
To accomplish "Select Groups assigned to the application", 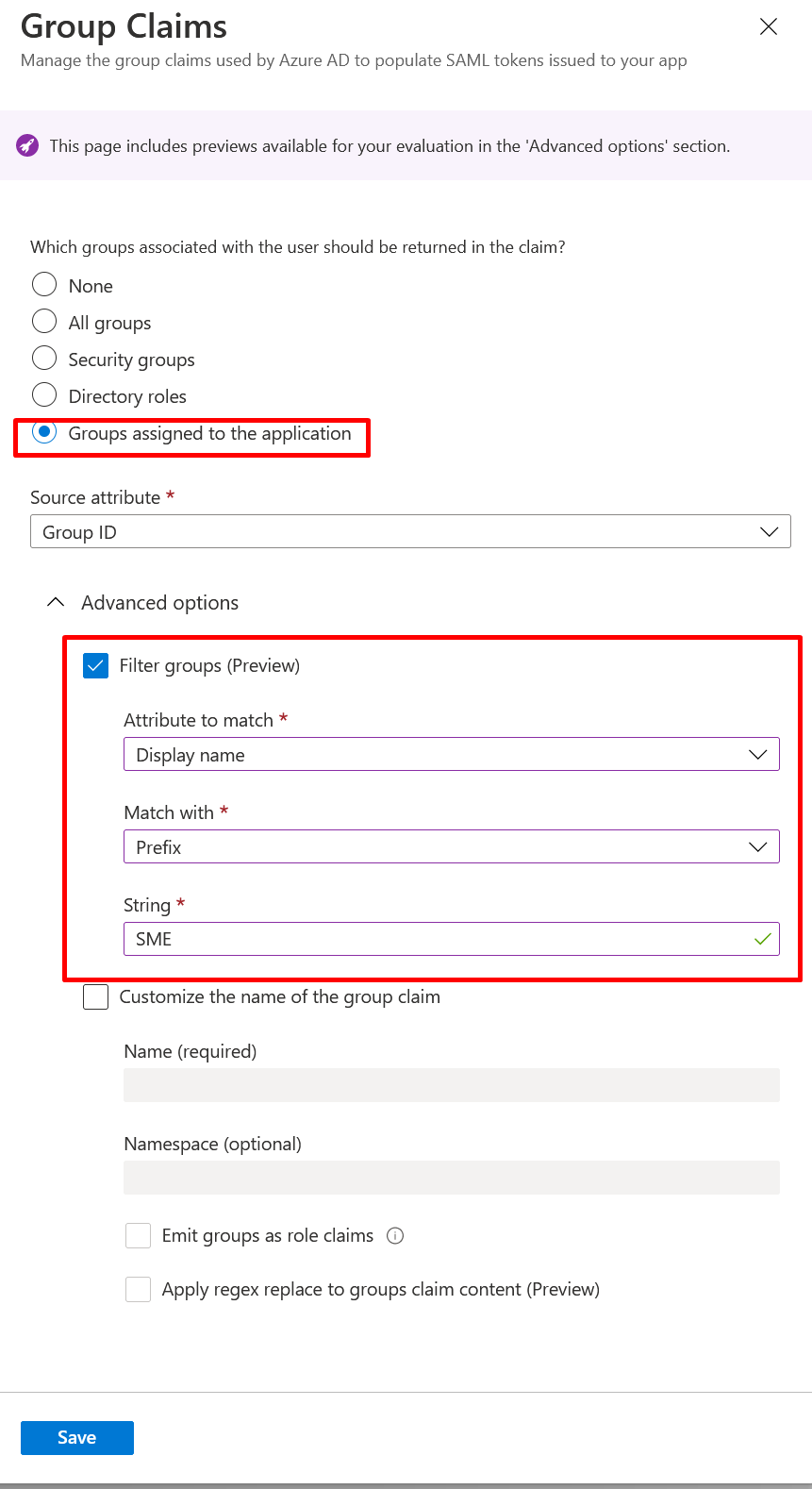I will pyautogui.click(x=44, y=432).
